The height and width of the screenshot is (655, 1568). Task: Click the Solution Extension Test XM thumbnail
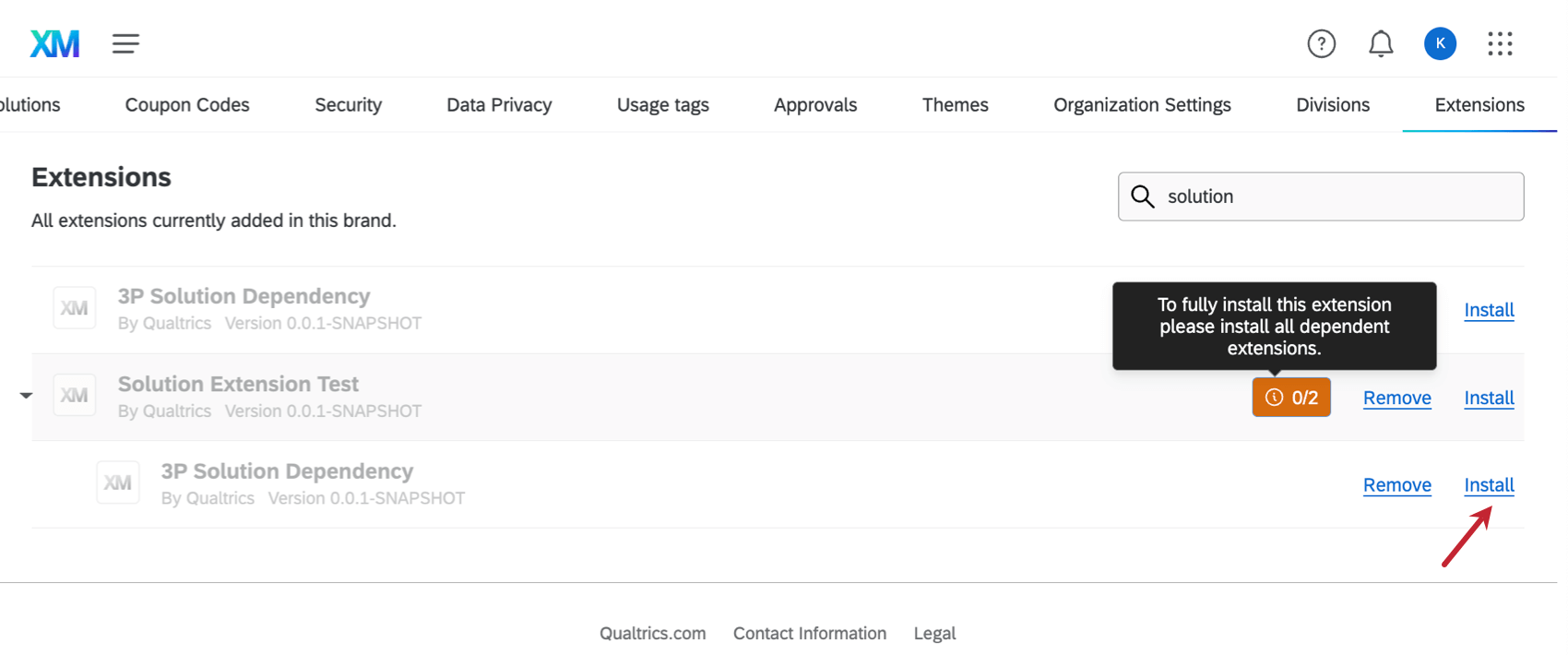pos(75,396)
